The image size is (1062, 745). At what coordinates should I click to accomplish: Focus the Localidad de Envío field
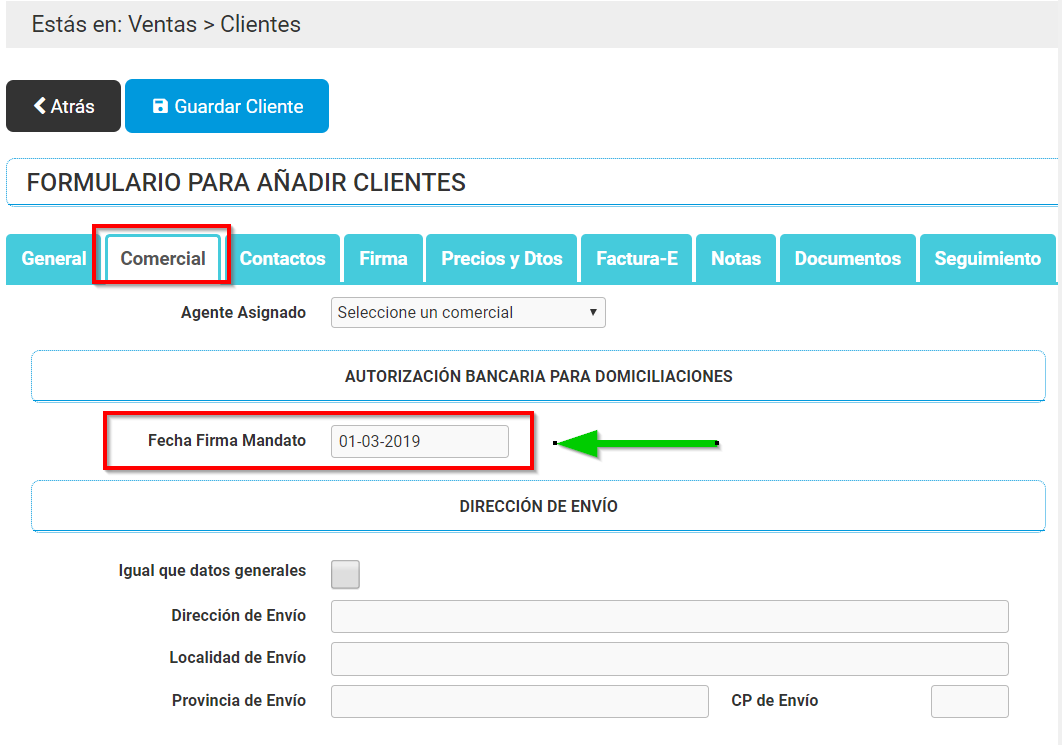(x=670, y=659)
